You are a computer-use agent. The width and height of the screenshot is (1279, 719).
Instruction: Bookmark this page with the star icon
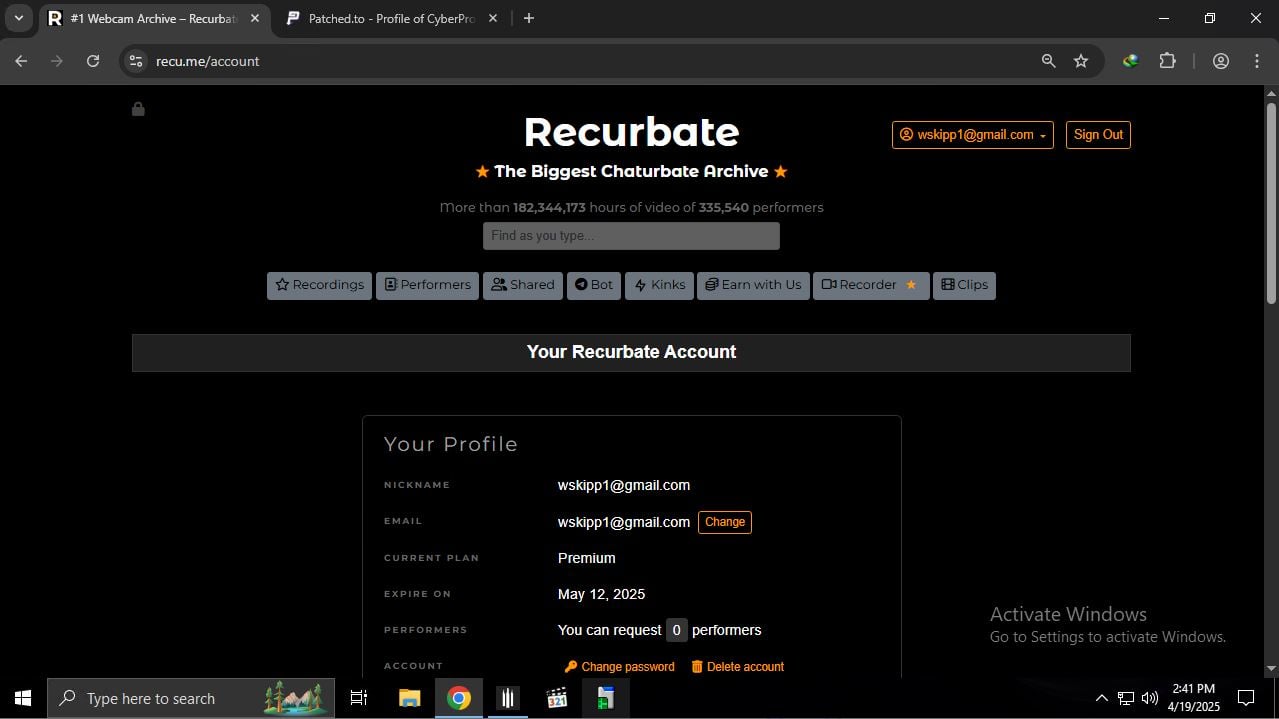coord(1081,61)
